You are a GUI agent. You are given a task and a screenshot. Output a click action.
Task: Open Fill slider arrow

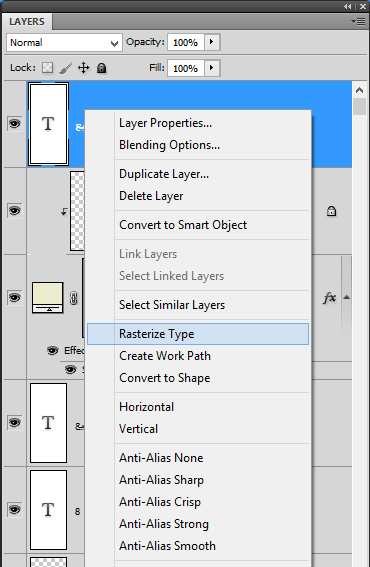point(212,68)
